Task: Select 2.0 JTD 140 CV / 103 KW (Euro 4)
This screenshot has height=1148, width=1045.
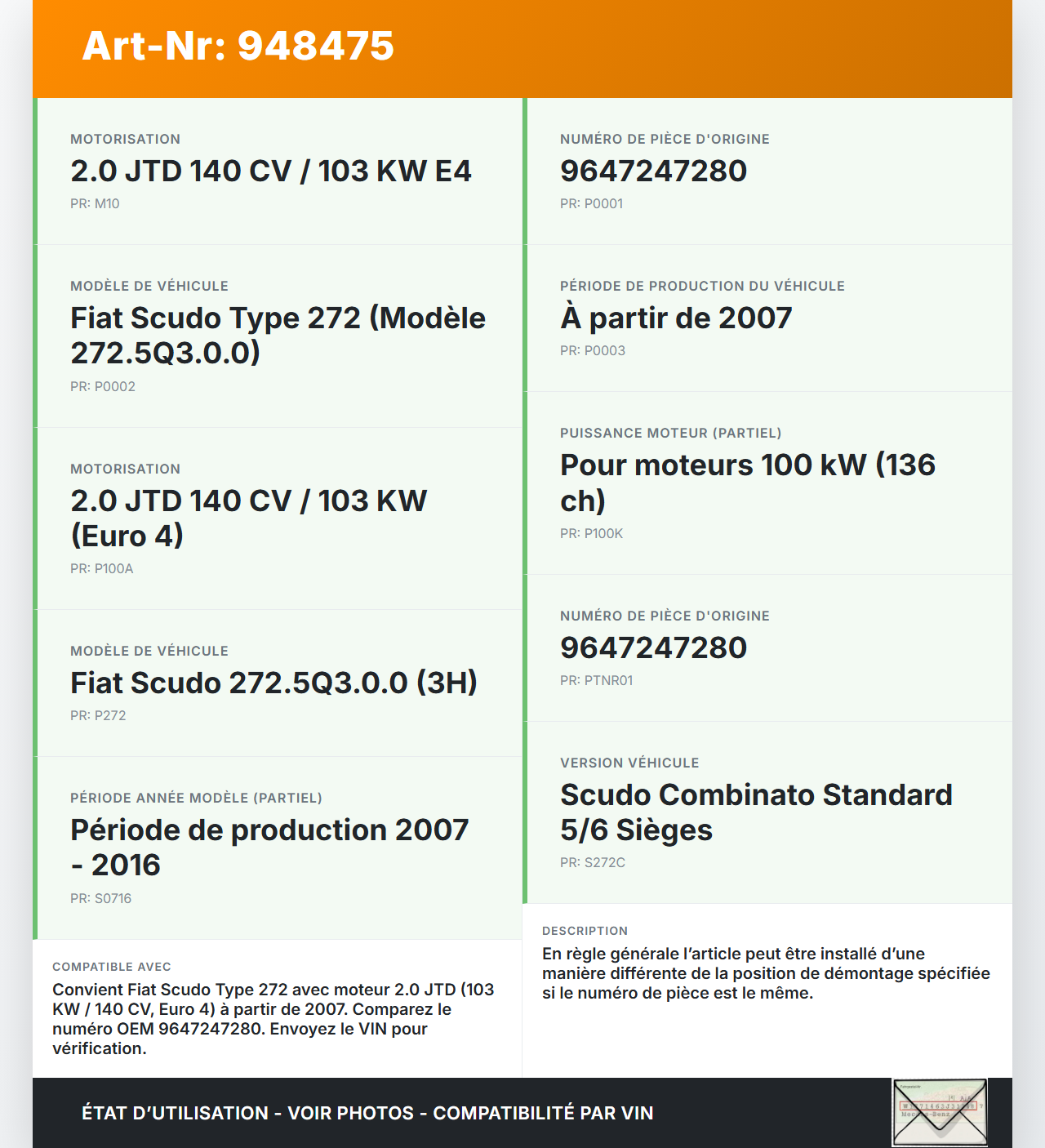Action: pos(248,518)
